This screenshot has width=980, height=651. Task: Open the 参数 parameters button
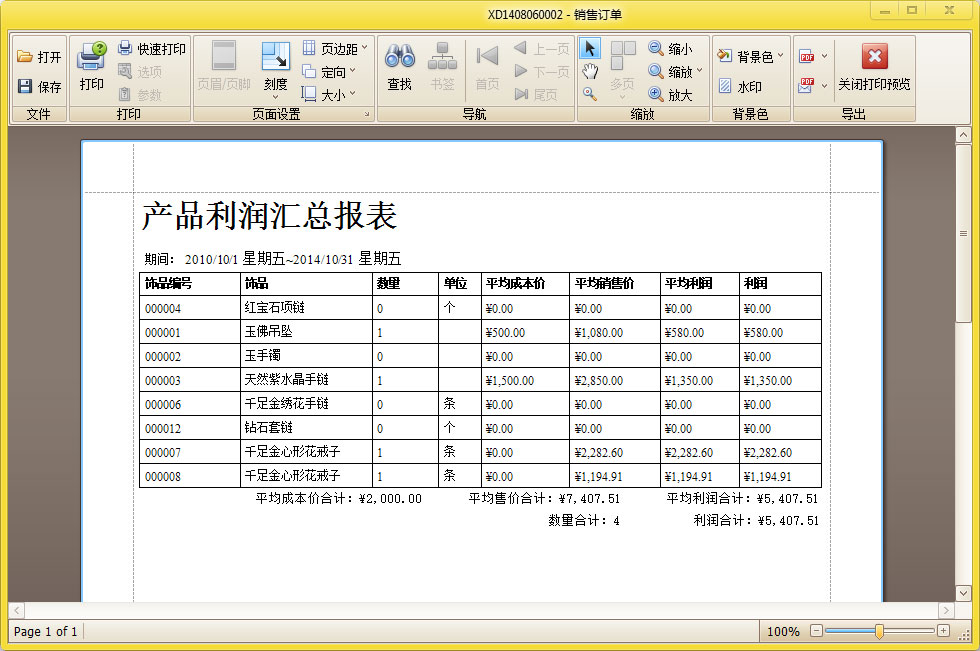pos(141,94)
